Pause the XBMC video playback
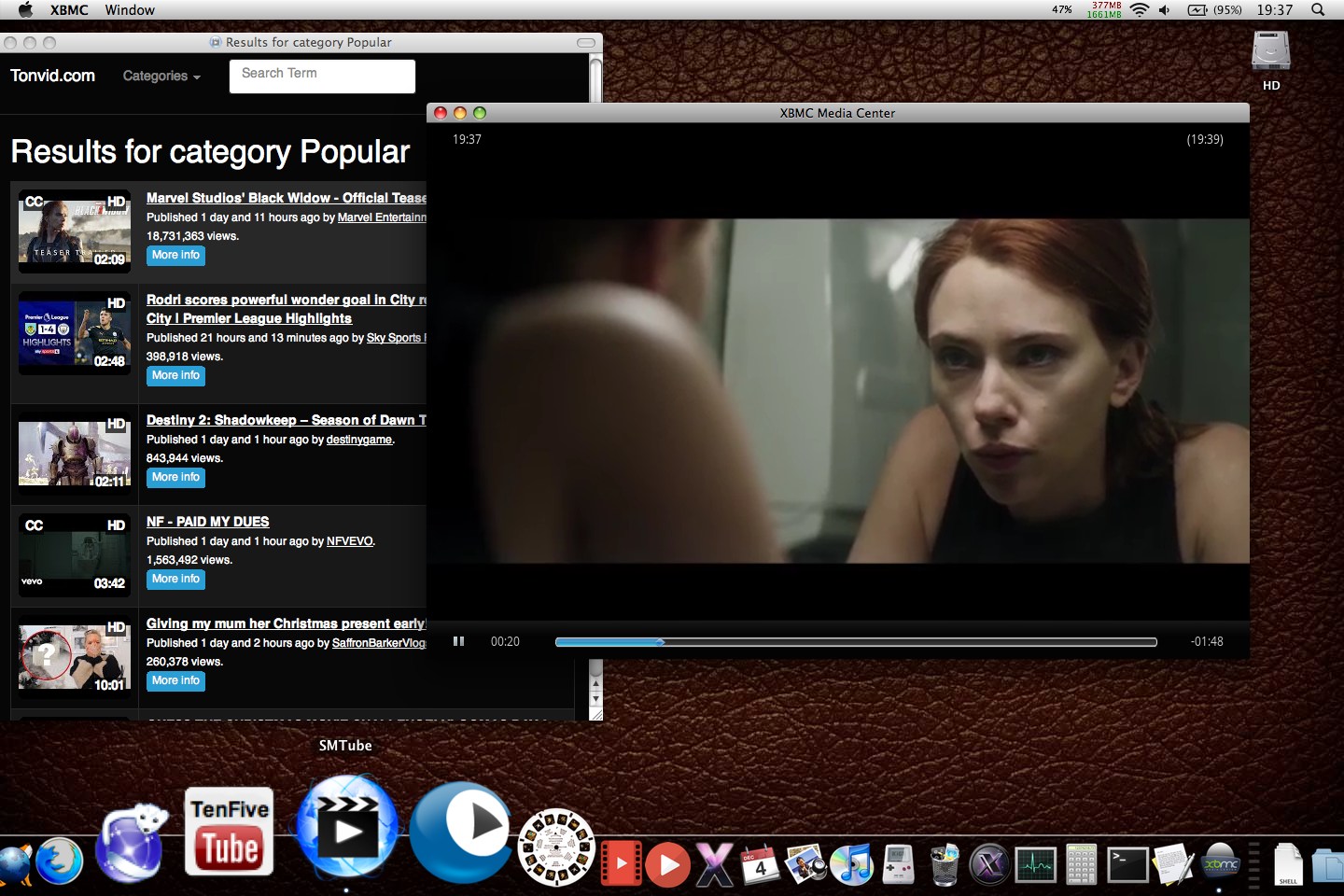The width and height of the screenshot is (1344, 896). (x=458, y=641)
